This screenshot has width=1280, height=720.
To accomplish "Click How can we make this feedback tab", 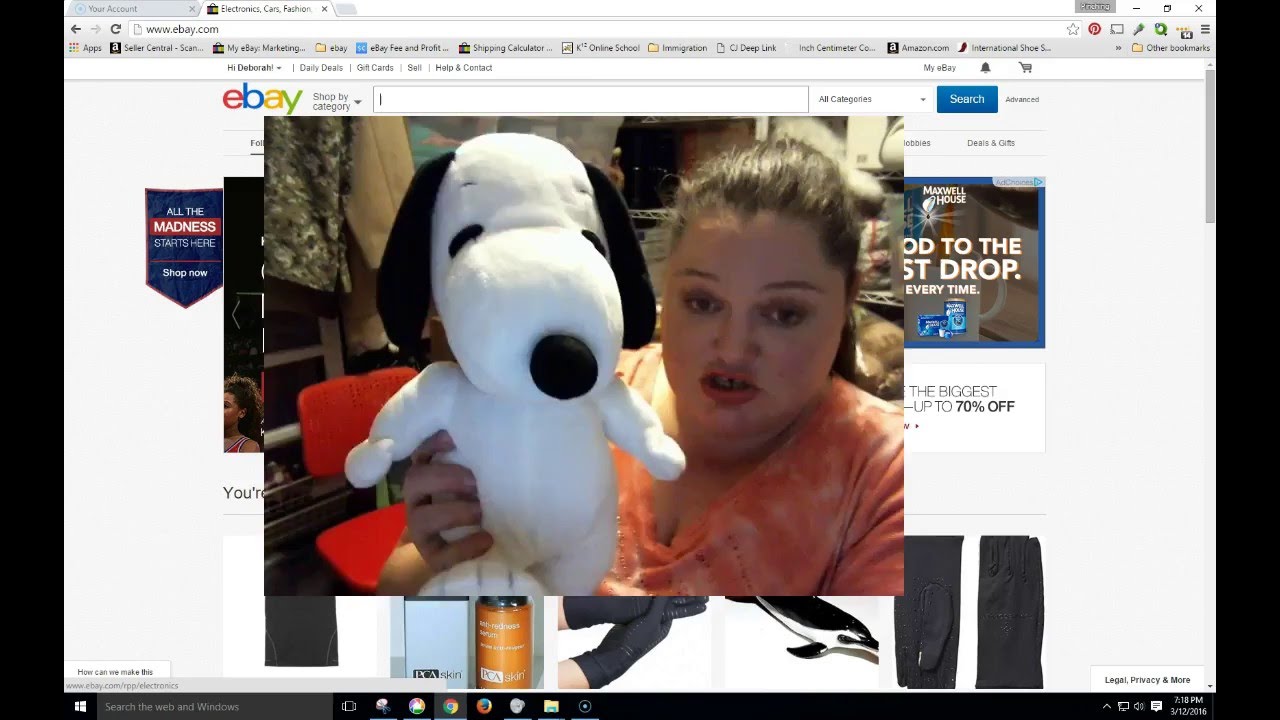I will coord(116,672).
